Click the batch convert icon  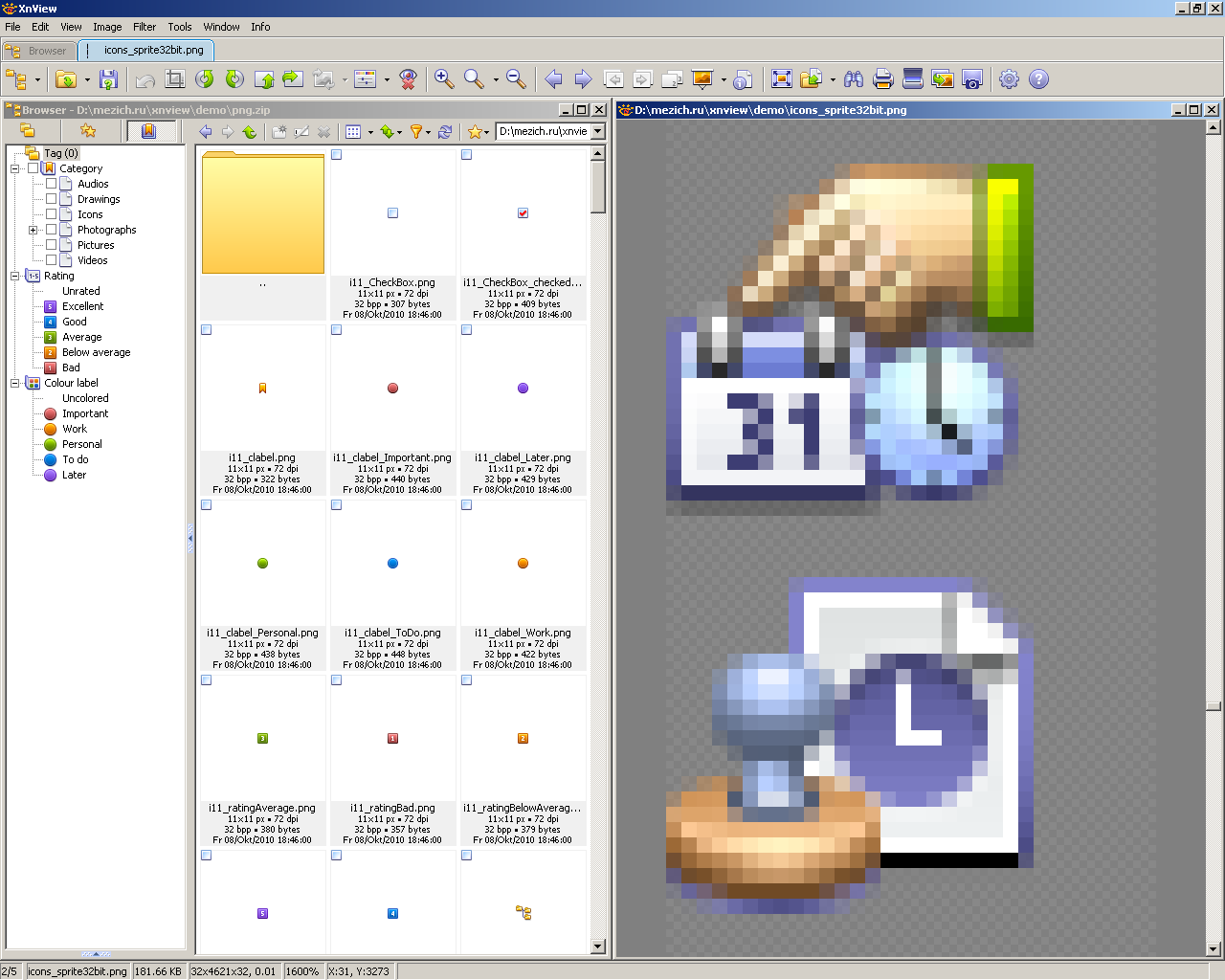point(943,79)
